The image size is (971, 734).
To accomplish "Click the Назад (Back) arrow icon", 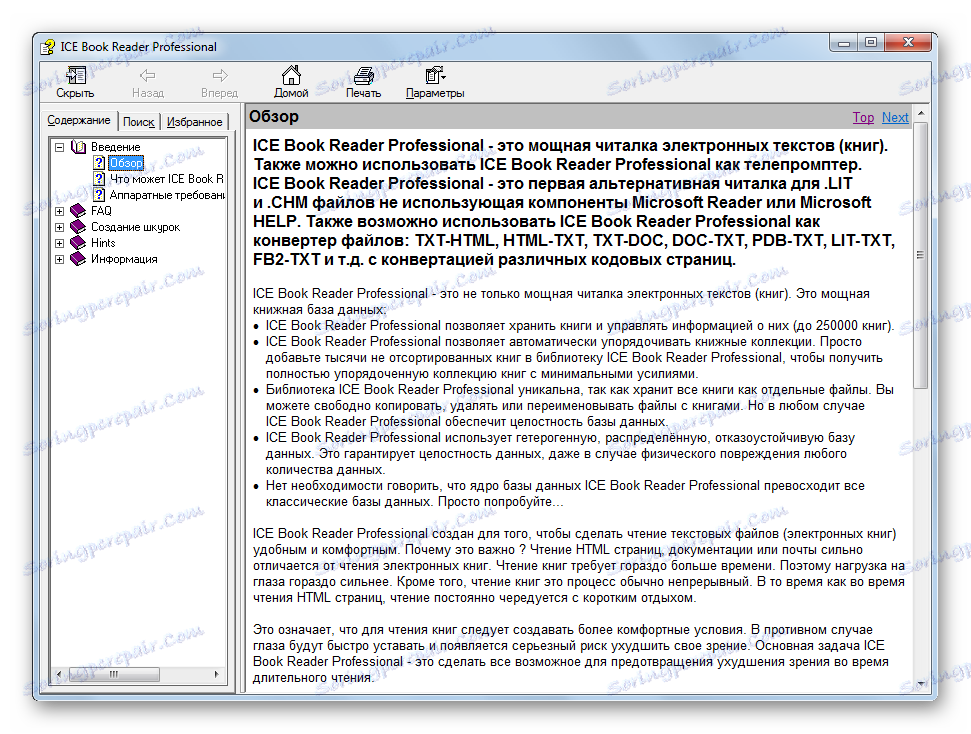I will 147,76.
